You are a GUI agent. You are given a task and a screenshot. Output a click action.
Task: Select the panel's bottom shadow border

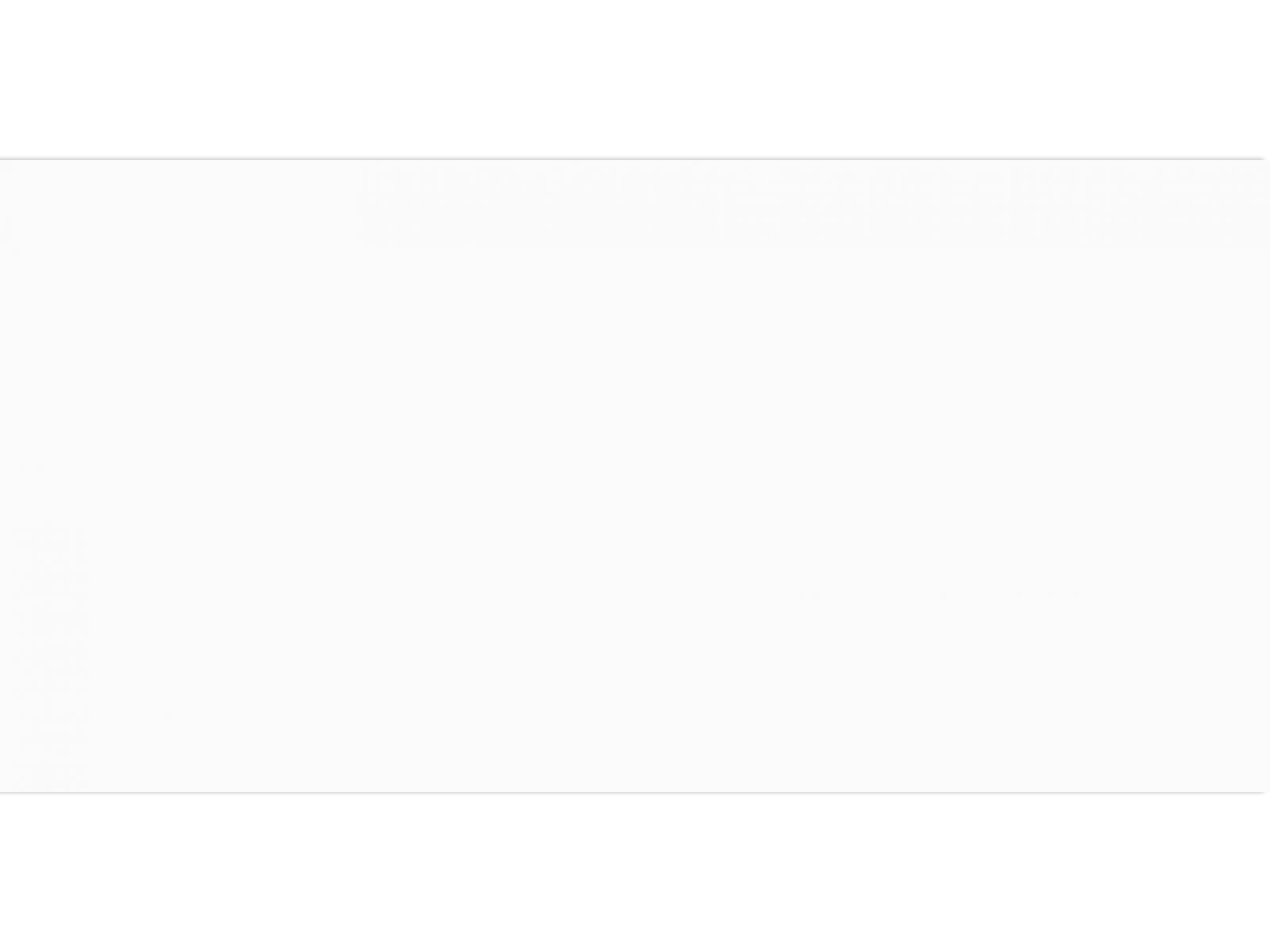click(632, 792)
